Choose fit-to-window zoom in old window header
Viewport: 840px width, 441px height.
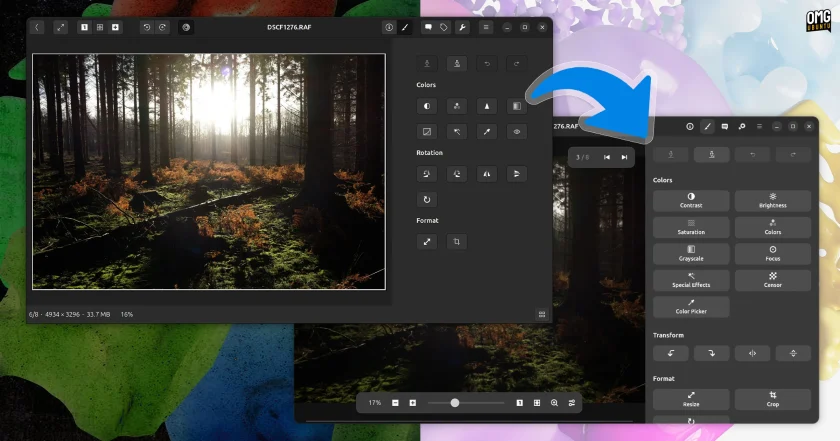(x=100, y=27)
